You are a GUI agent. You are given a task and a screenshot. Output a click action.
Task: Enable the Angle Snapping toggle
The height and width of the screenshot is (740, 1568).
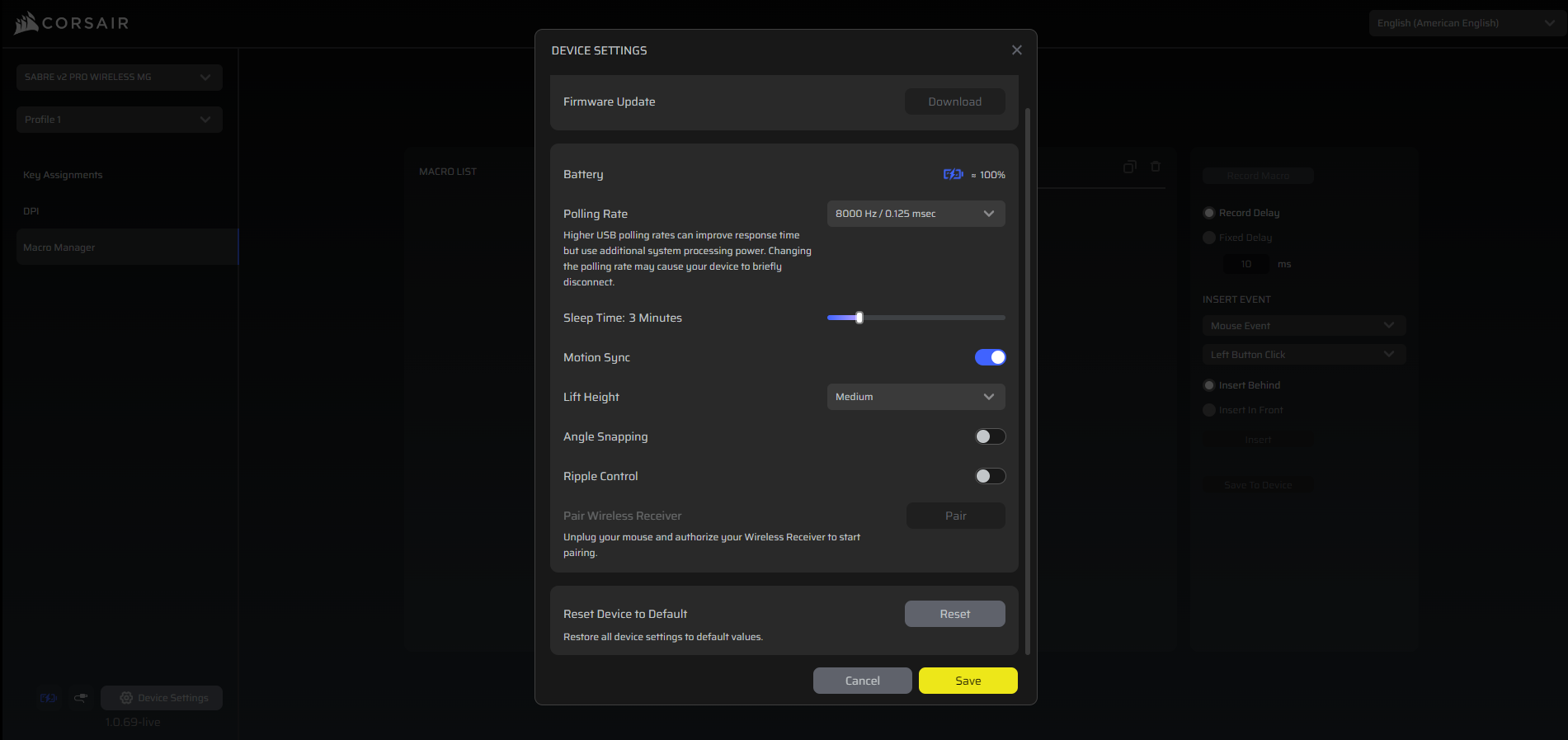pos(990,436)
